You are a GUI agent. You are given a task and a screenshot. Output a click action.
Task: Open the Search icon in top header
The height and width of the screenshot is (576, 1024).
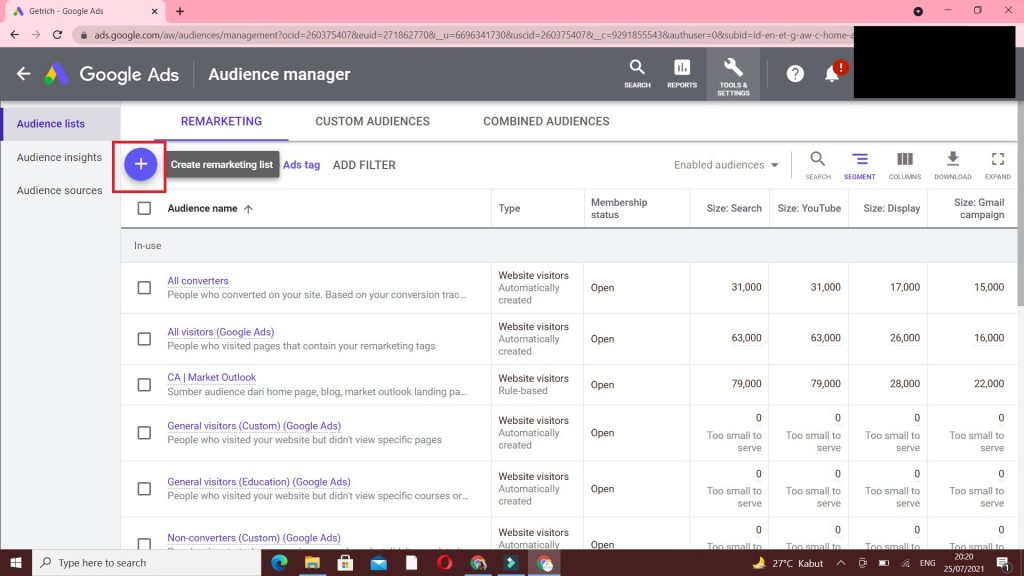point(637,73)
